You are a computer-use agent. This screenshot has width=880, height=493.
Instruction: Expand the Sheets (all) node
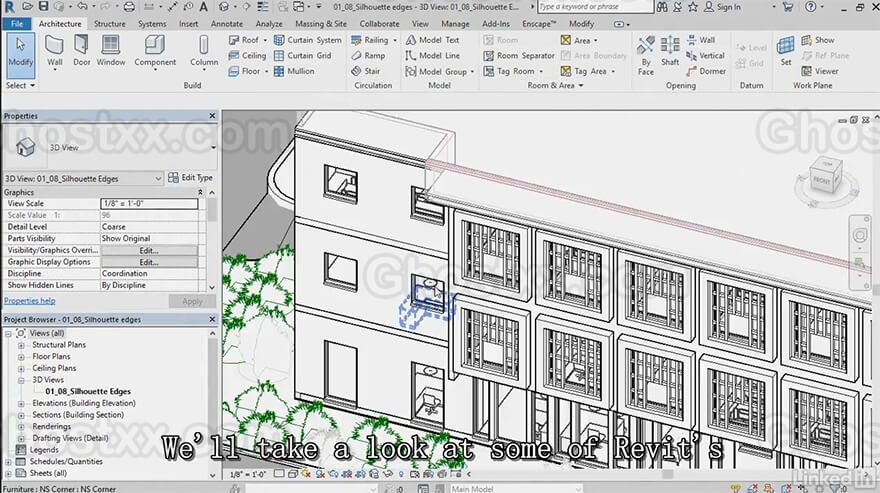click(x=8, y=473)
